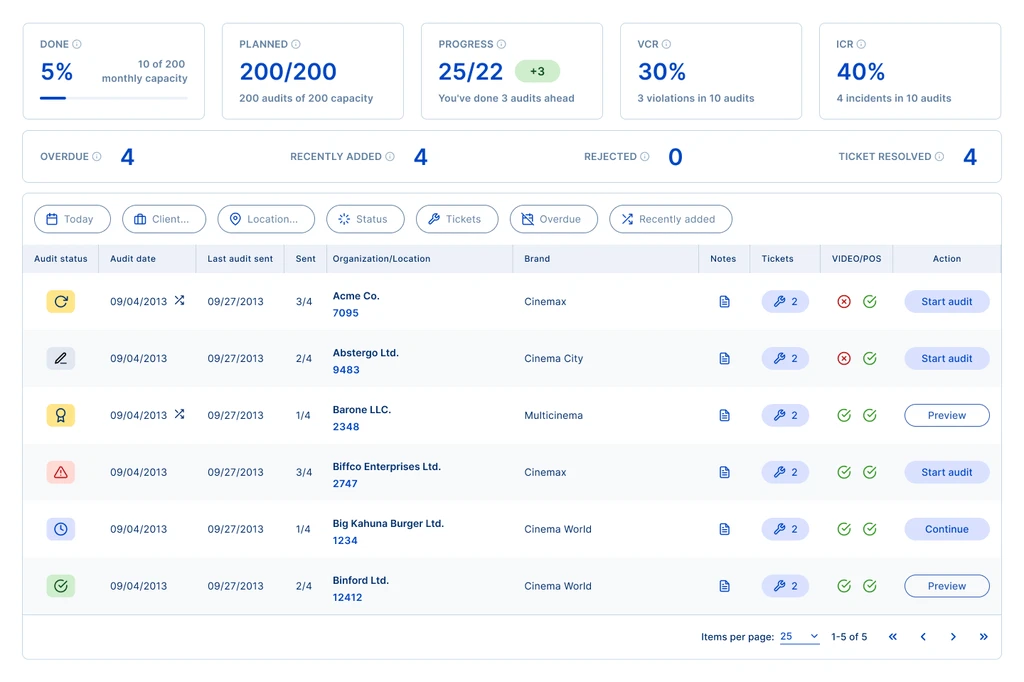Open the tickets badge for Binford Ltd.
This screenshot has width=1024, height=682.
(785, 585)
